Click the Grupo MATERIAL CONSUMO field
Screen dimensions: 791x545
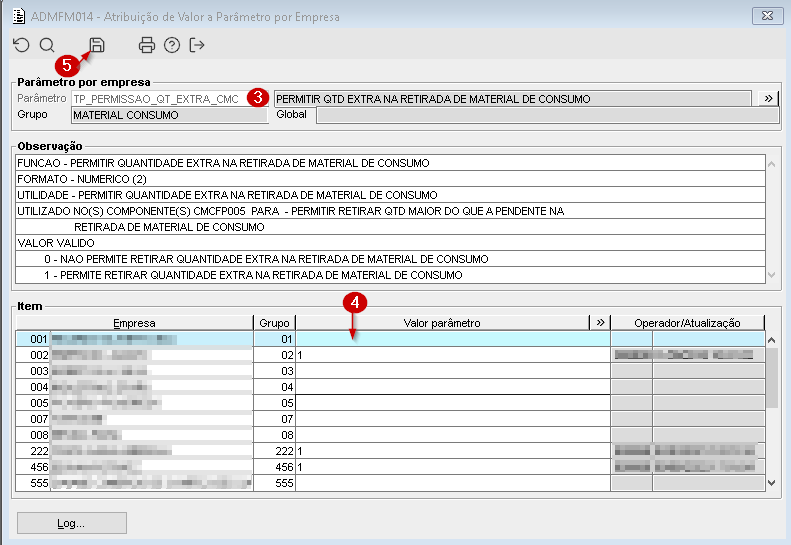[x=170, y=115]
